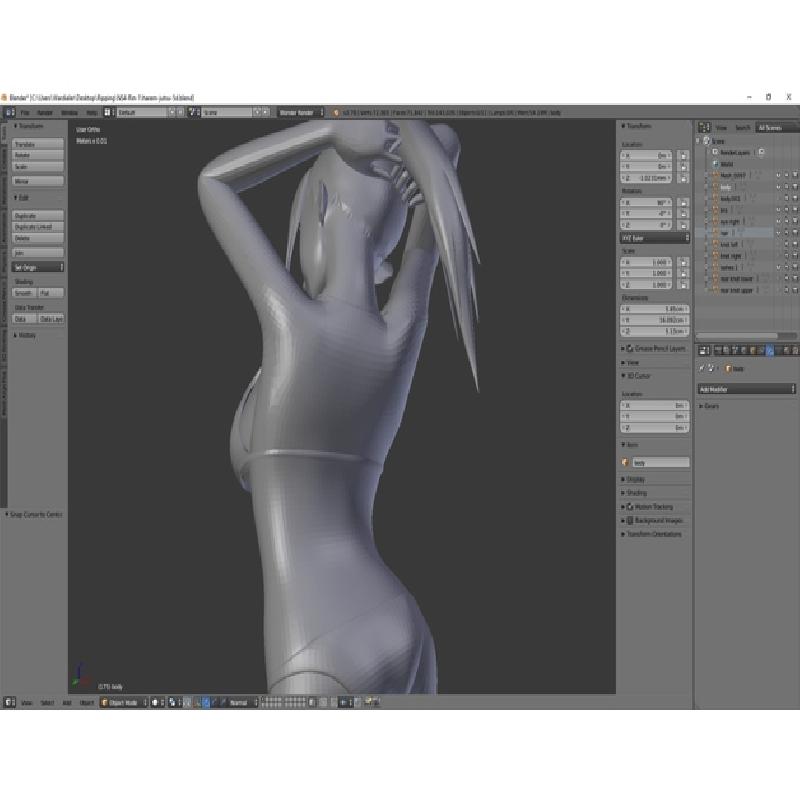Open the File menu

(x=25, y=113)
